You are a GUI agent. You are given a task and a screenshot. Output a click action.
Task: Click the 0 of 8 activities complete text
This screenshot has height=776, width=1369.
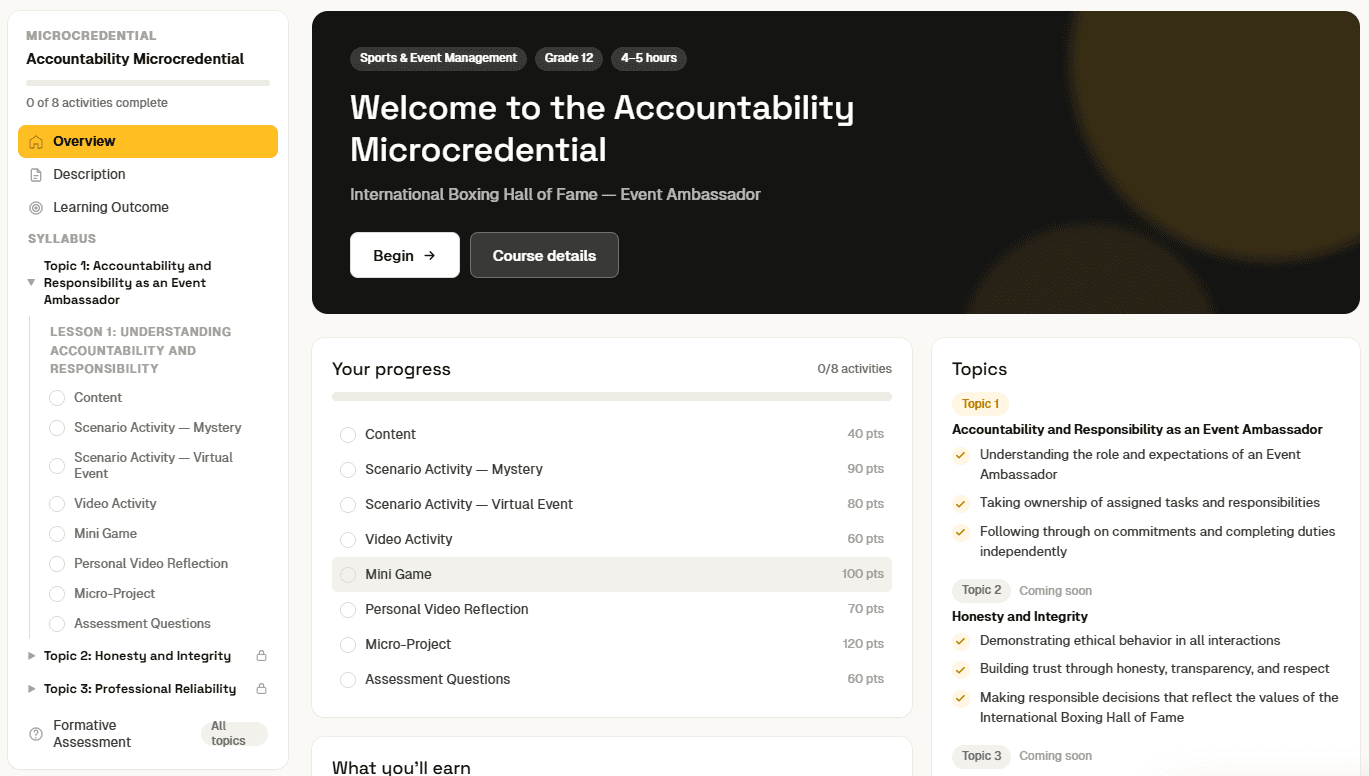(x=97, y=103)
